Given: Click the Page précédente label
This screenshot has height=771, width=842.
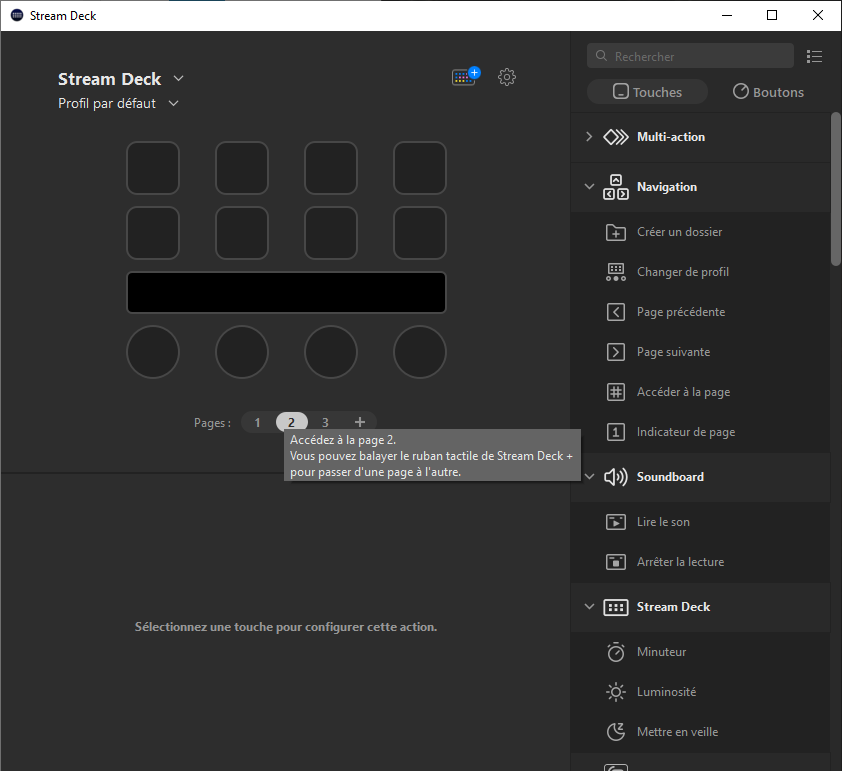Looking at the screenshot, I should coord(681,312).
